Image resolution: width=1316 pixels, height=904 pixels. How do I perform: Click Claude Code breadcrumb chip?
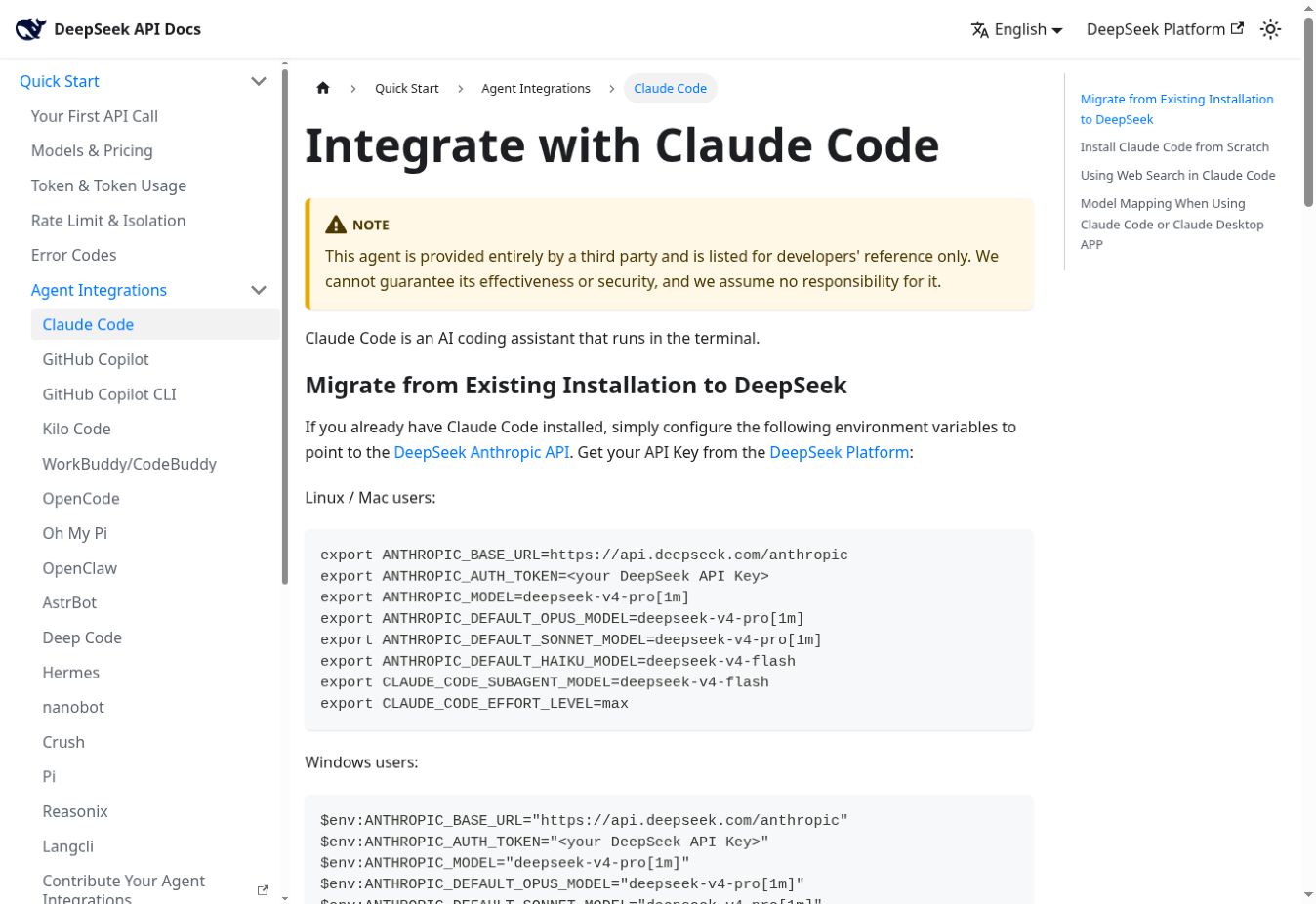(x=670, y=88)
